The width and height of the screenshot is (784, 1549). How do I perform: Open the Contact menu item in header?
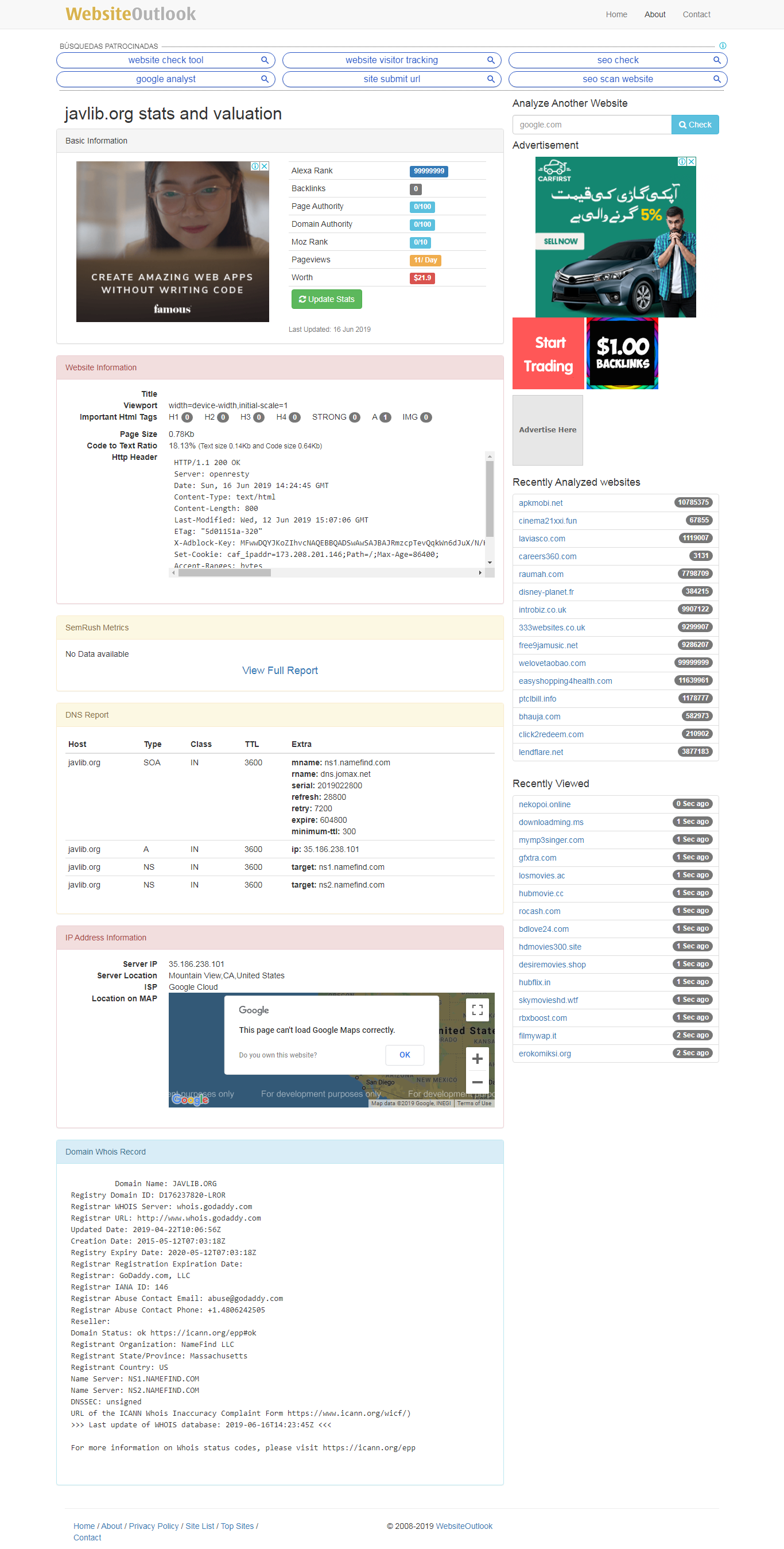tap(696, 14)
